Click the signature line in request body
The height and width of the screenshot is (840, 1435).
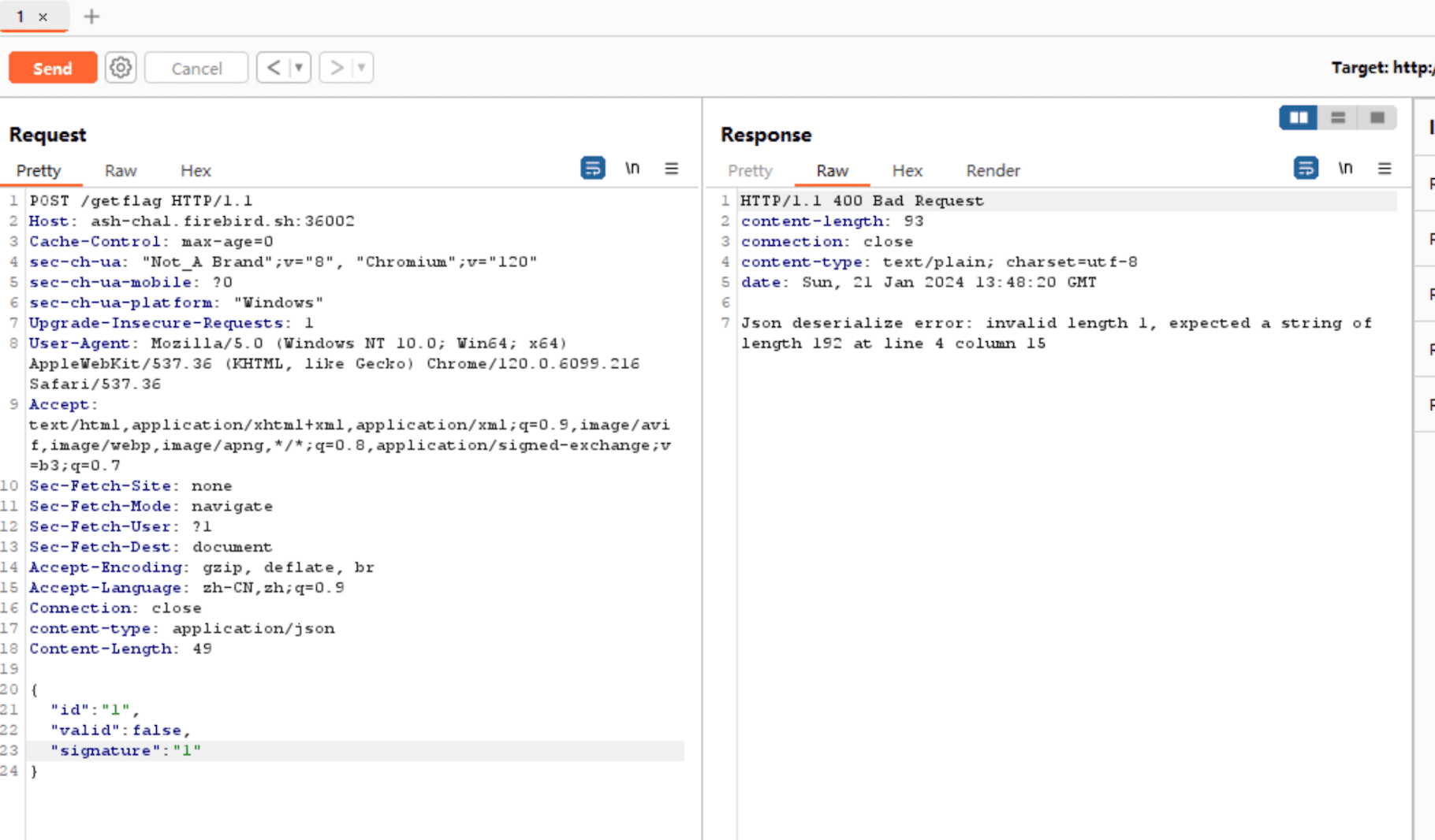tap(126, 751)
